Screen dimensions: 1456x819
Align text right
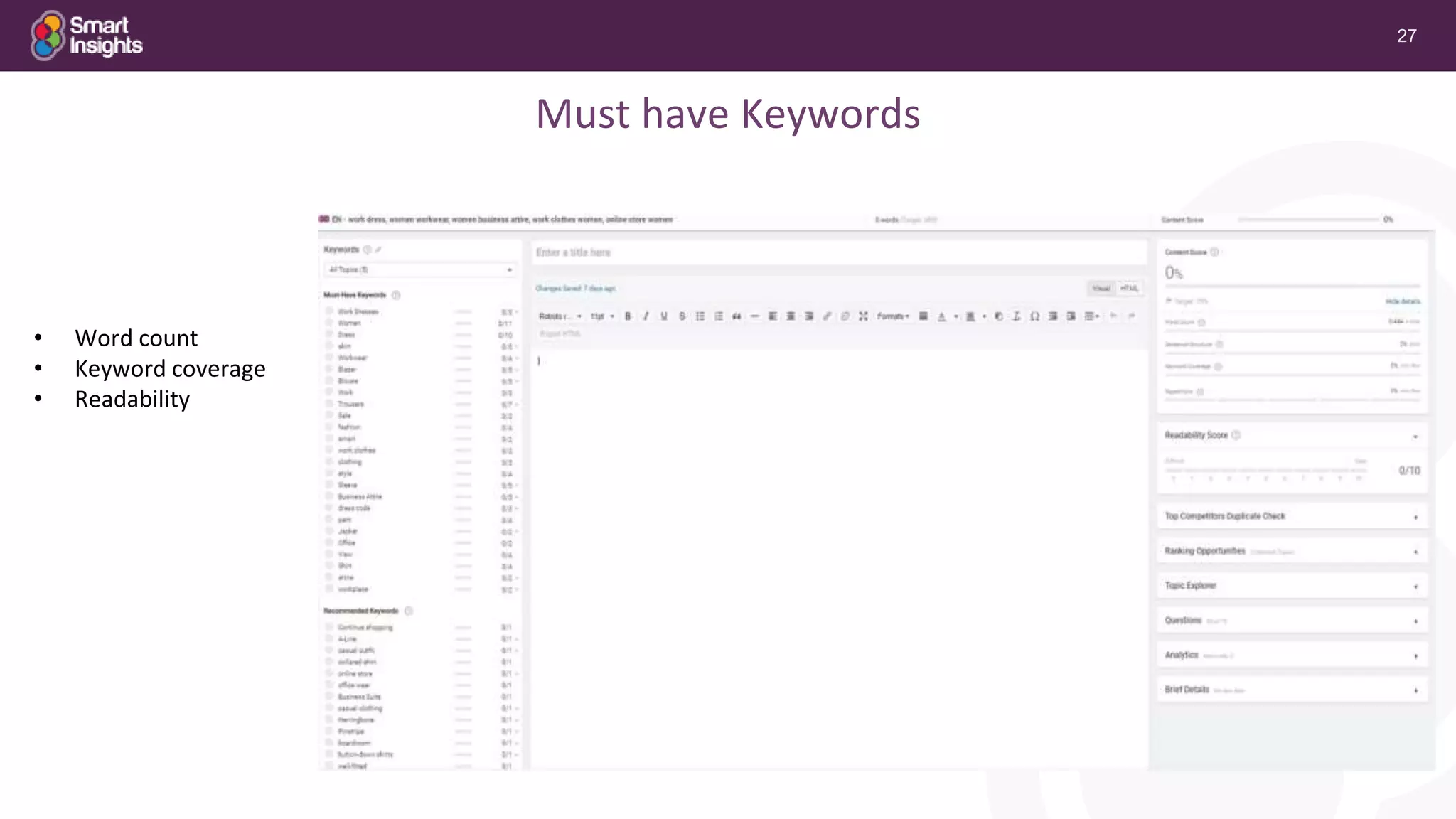point(809,316)
